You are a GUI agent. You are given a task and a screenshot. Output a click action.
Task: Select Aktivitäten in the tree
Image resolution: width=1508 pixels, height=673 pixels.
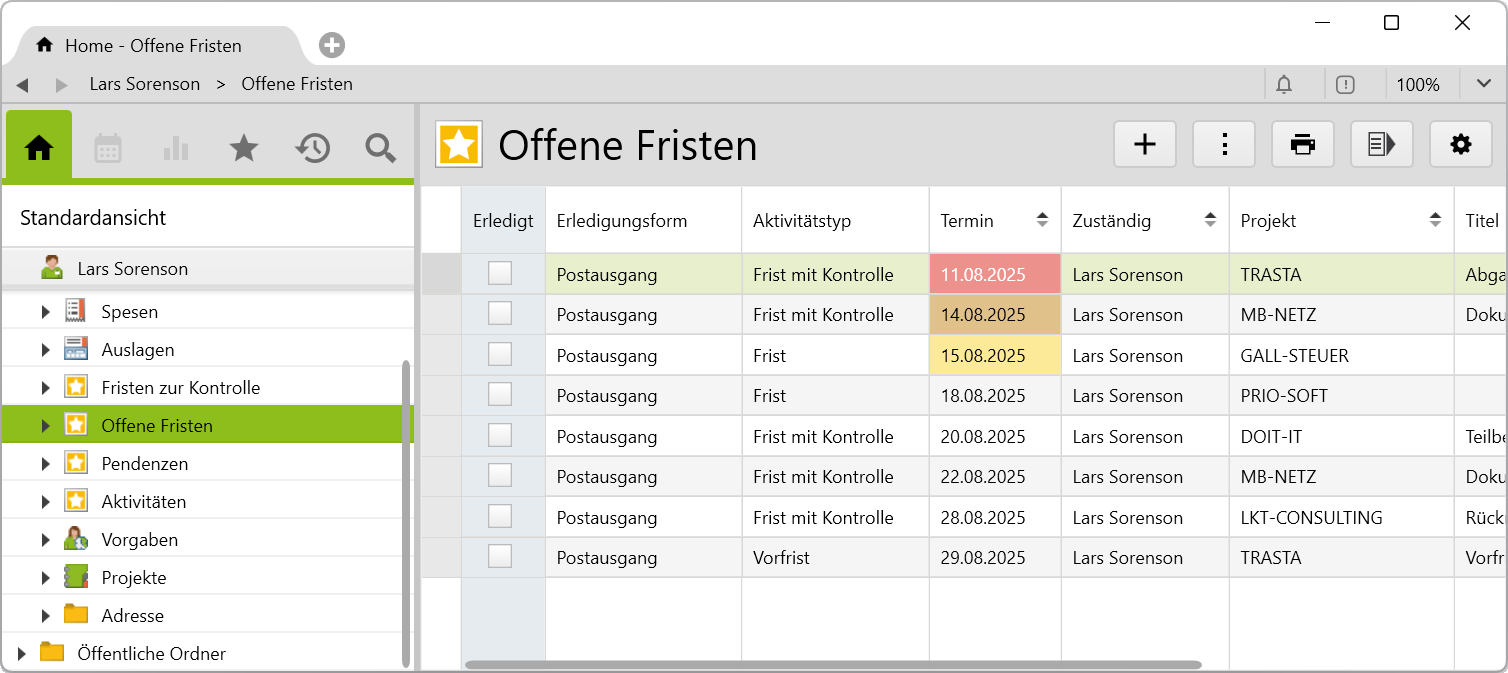coord(144,502)
